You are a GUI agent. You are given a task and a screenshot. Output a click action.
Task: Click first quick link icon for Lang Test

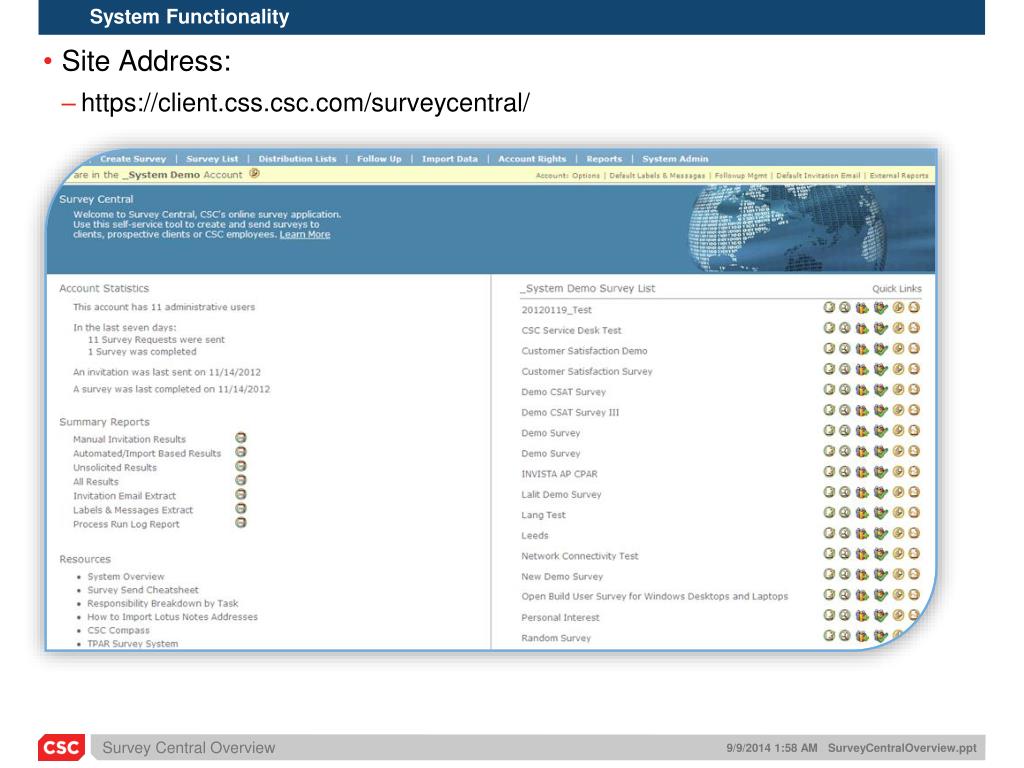coord(829,513)
